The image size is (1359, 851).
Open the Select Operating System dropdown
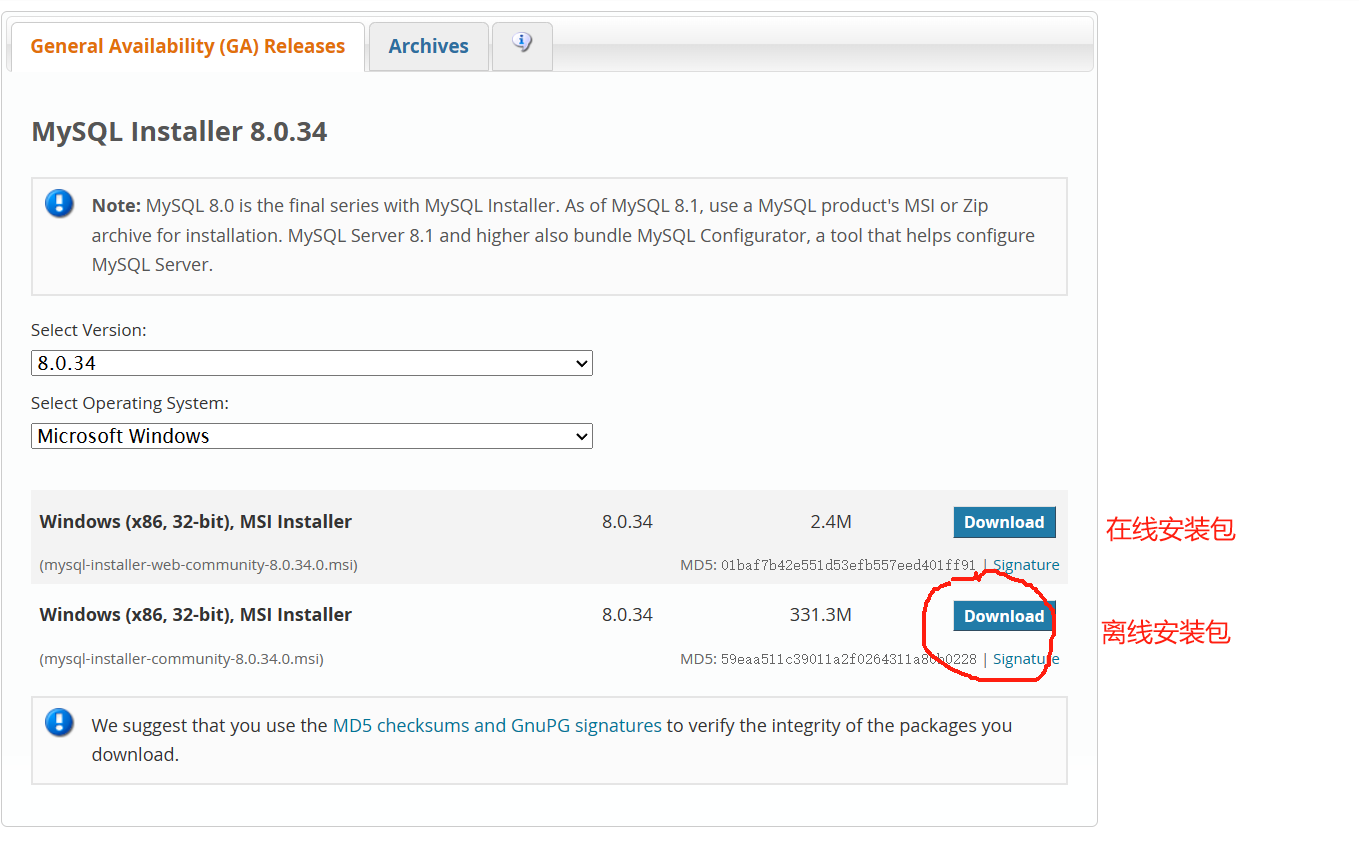click(312, 436)
